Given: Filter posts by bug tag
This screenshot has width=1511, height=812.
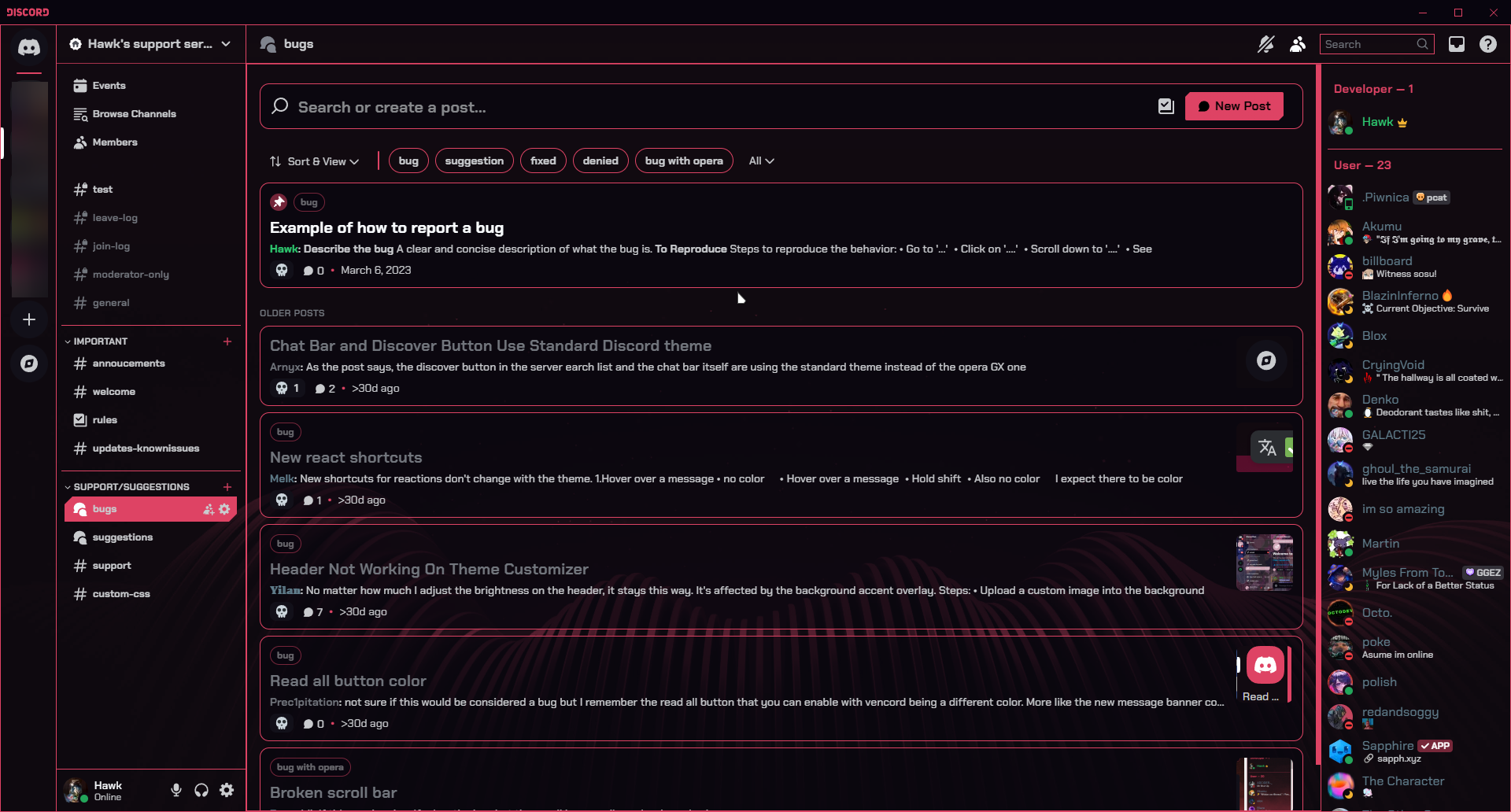Looking at the screenshot, I should [408, 161].
